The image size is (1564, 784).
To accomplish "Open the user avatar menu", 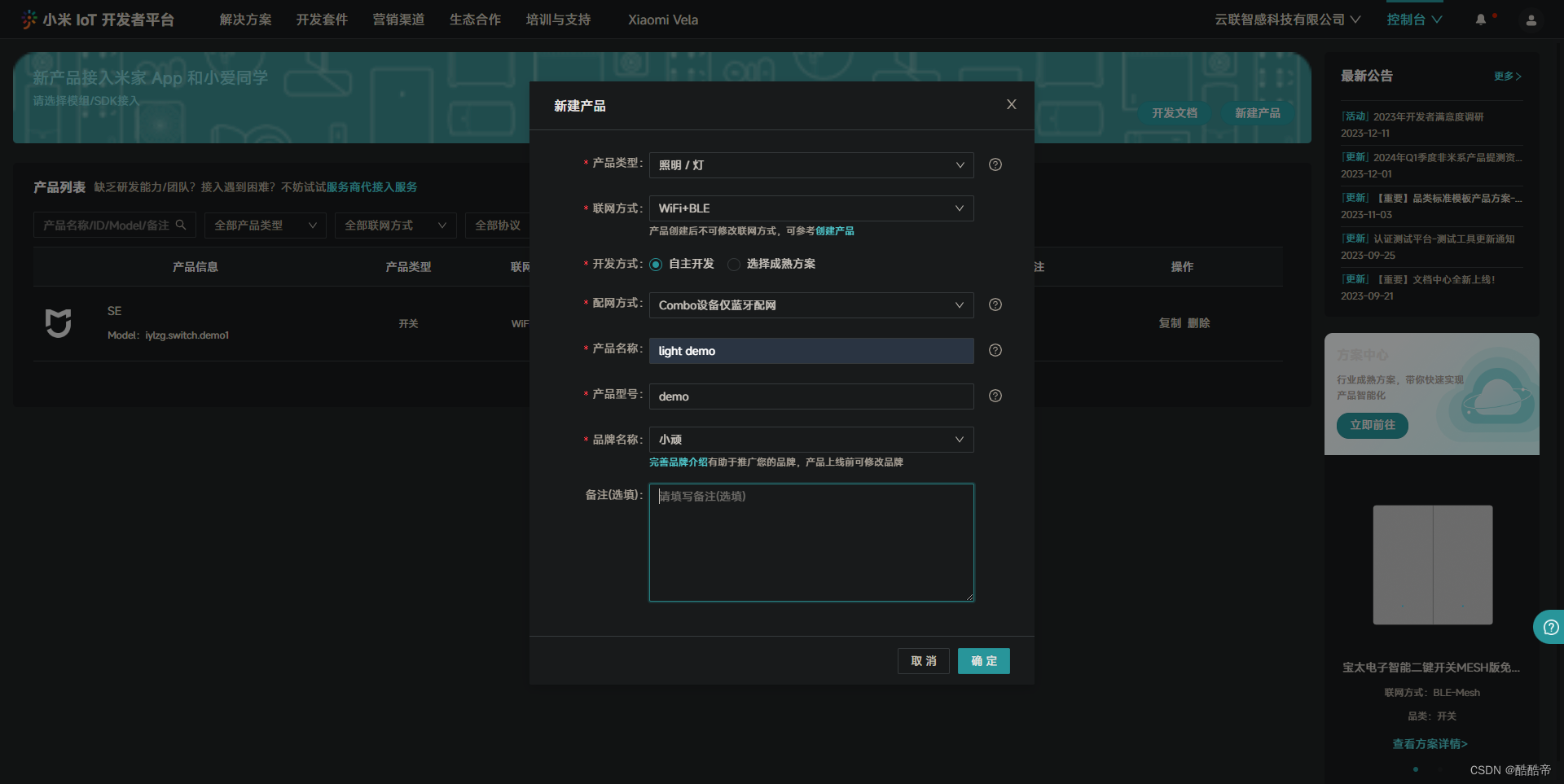I will tap(1531, 20).
